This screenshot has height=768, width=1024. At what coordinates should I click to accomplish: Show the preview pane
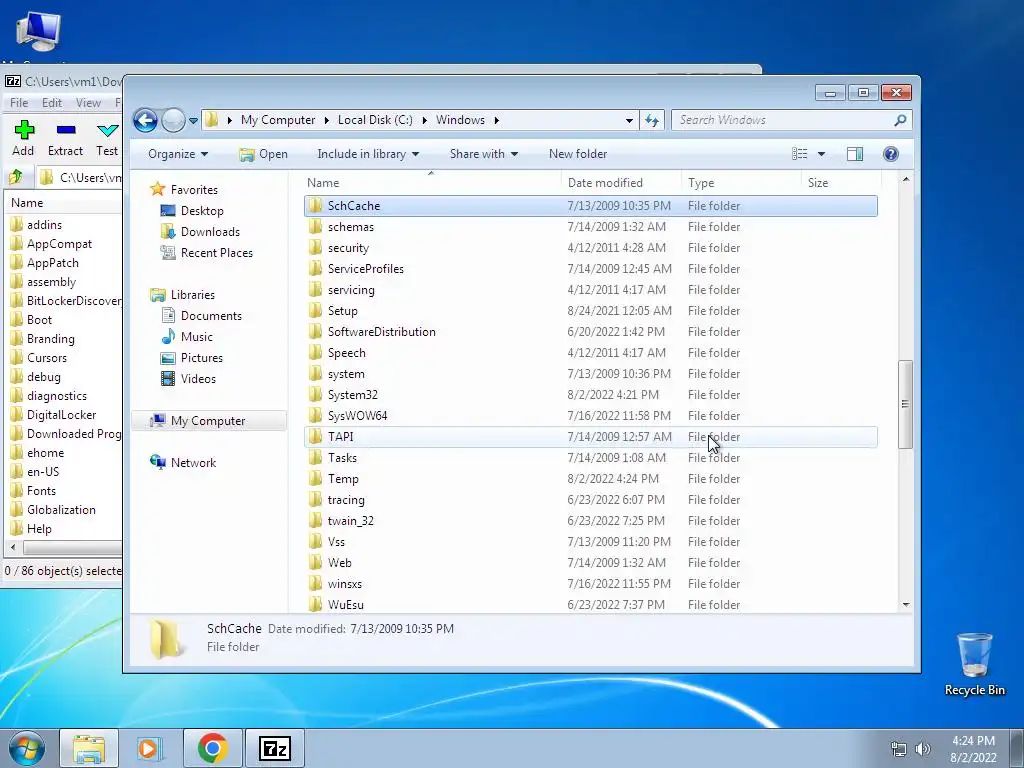[x=855, y=154]
